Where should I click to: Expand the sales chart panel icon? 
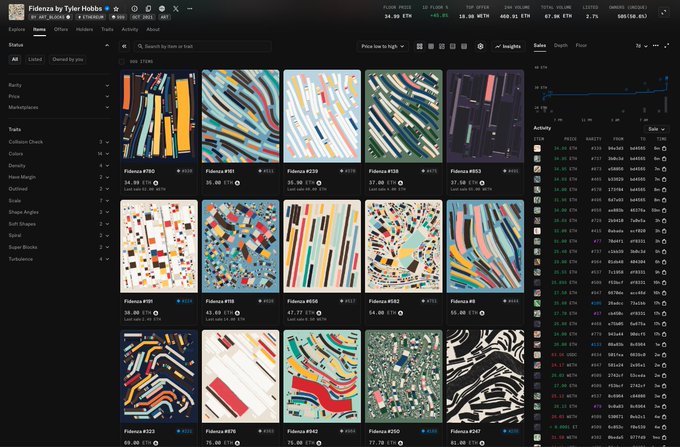667,46
